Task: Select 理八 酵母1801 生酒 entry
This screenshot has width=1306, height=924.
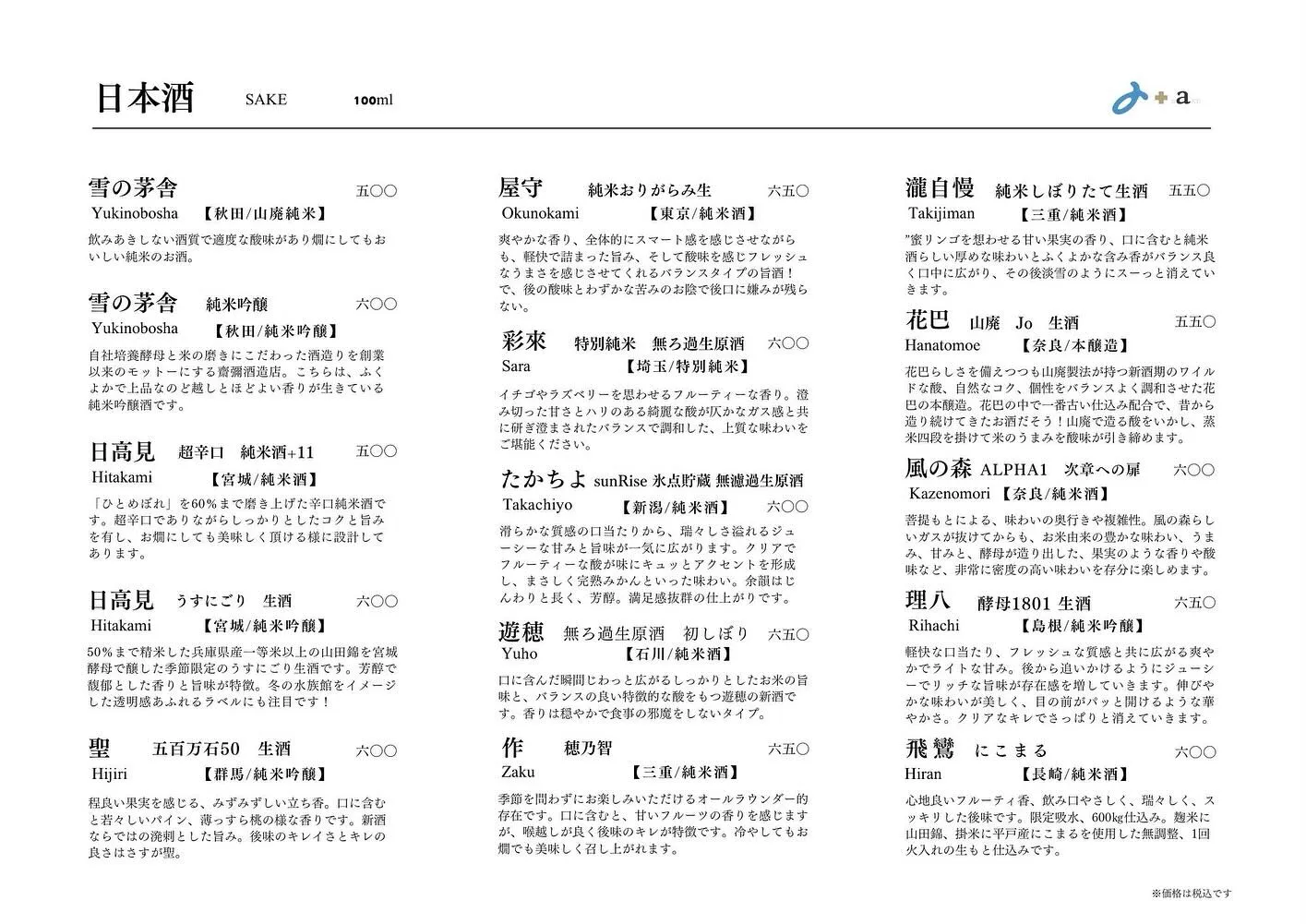Action: pos(998,602)
